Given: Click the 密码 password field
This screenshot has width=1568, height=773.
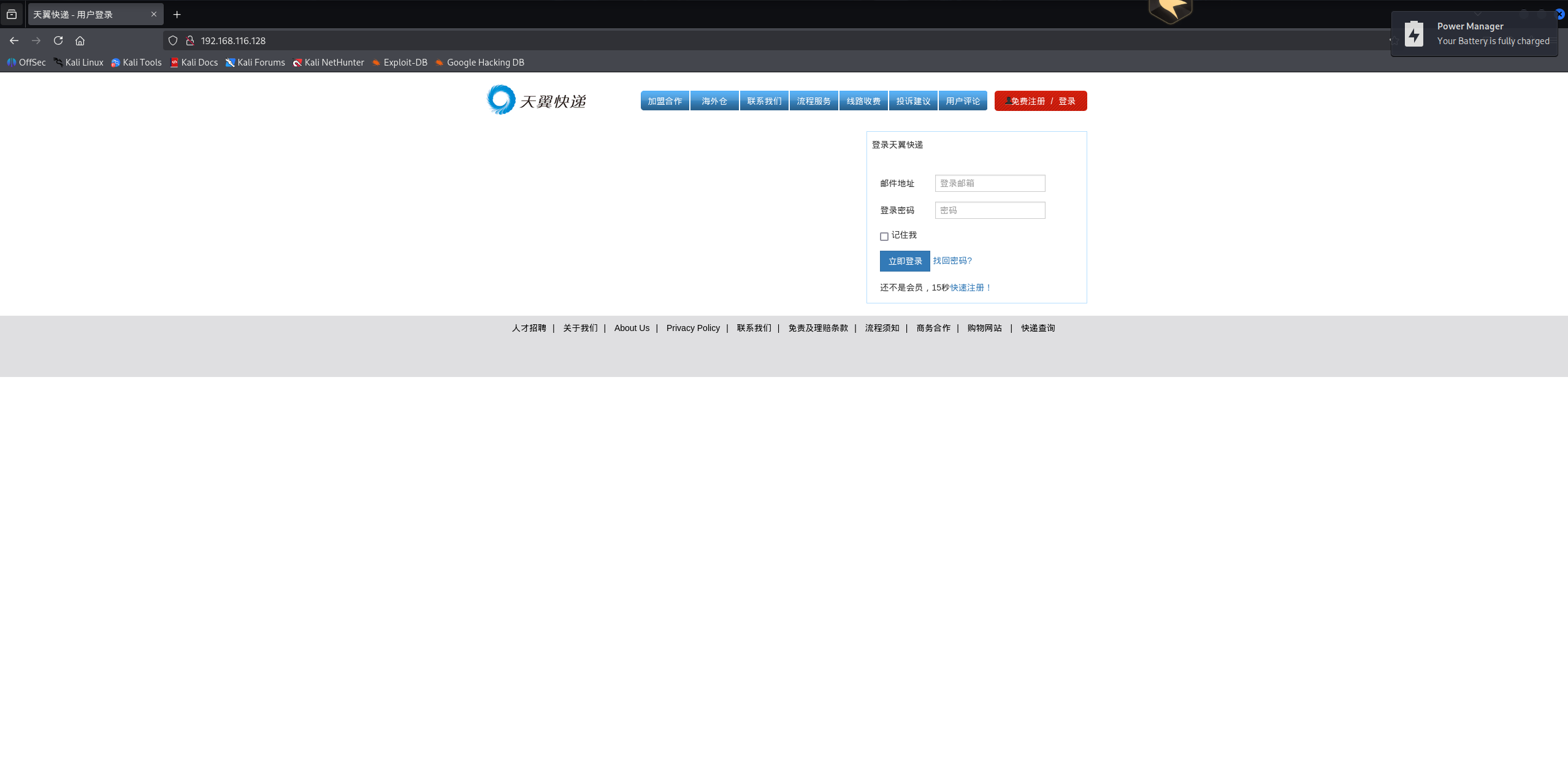Looking at the screenshot, I should coord(990,210).
